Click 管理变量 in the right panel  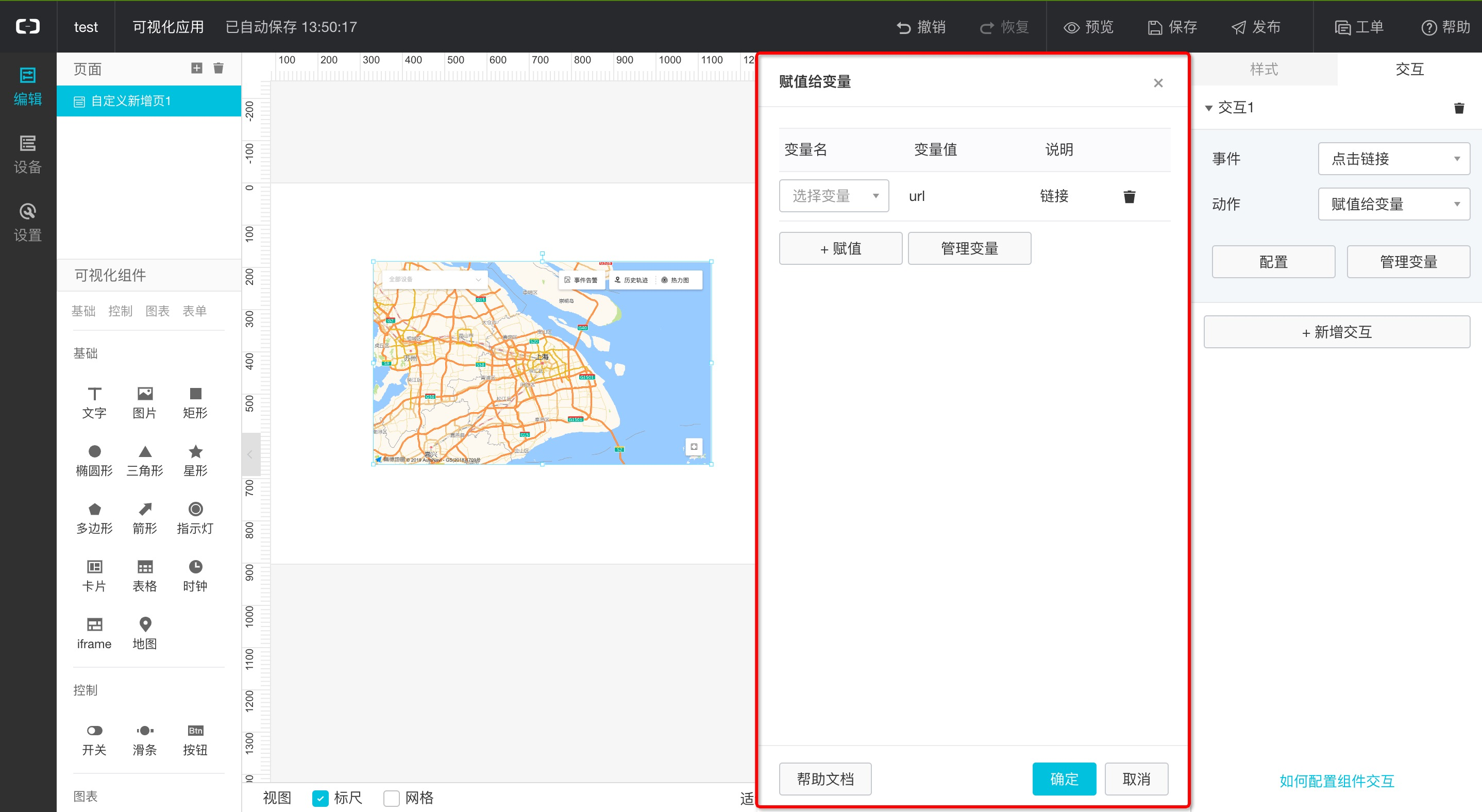[1408, 262]
